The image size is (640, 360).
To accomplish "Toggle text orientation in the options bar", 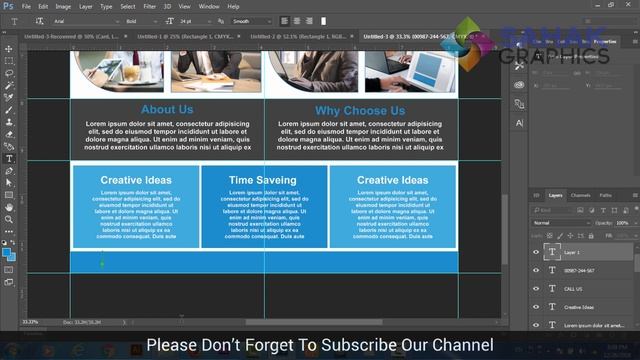I will [x=39, y=21].
